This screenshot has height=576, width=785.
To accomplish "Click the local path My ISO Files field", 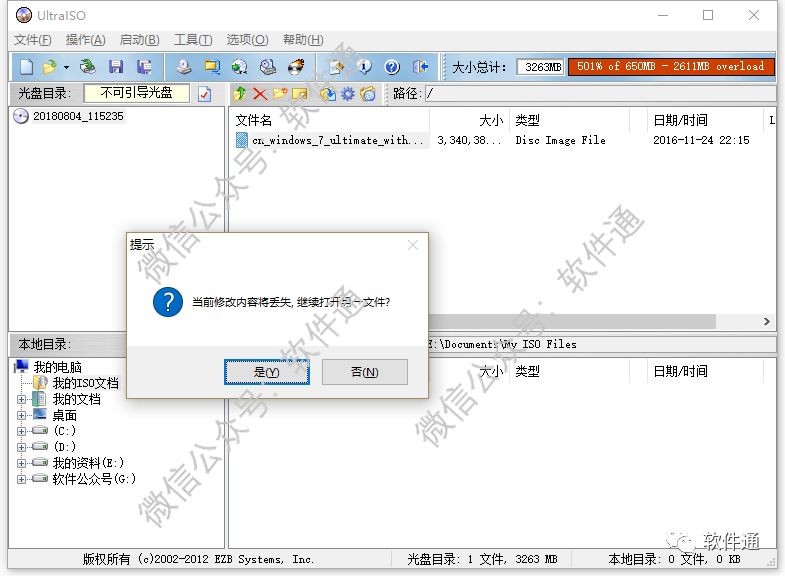I will [x=601, y=344].
